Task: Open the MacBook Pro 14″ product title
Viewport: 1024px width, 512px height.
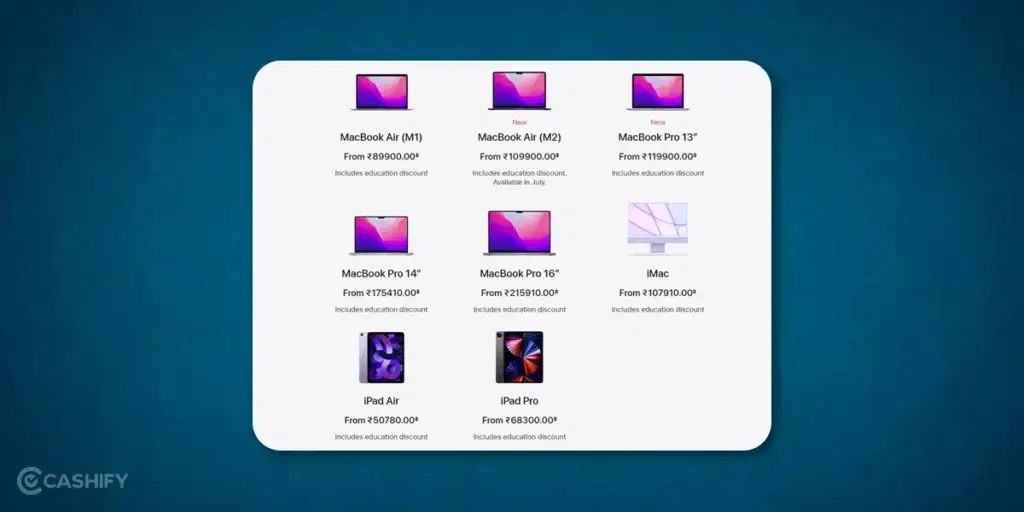Action: coord(381,274)
